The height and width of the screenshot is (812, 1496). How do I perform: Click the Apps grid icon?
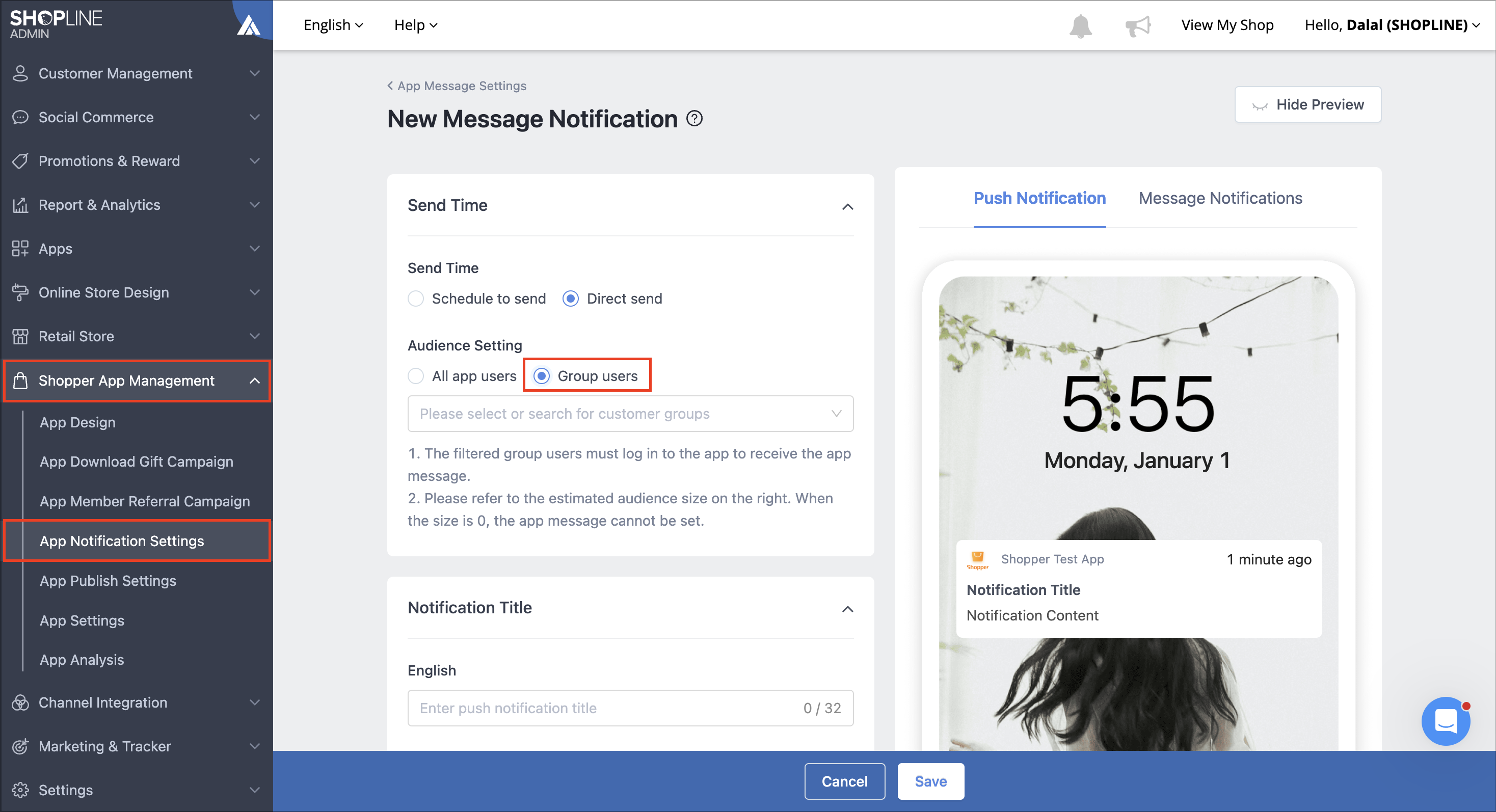click(x=20, y=249)
